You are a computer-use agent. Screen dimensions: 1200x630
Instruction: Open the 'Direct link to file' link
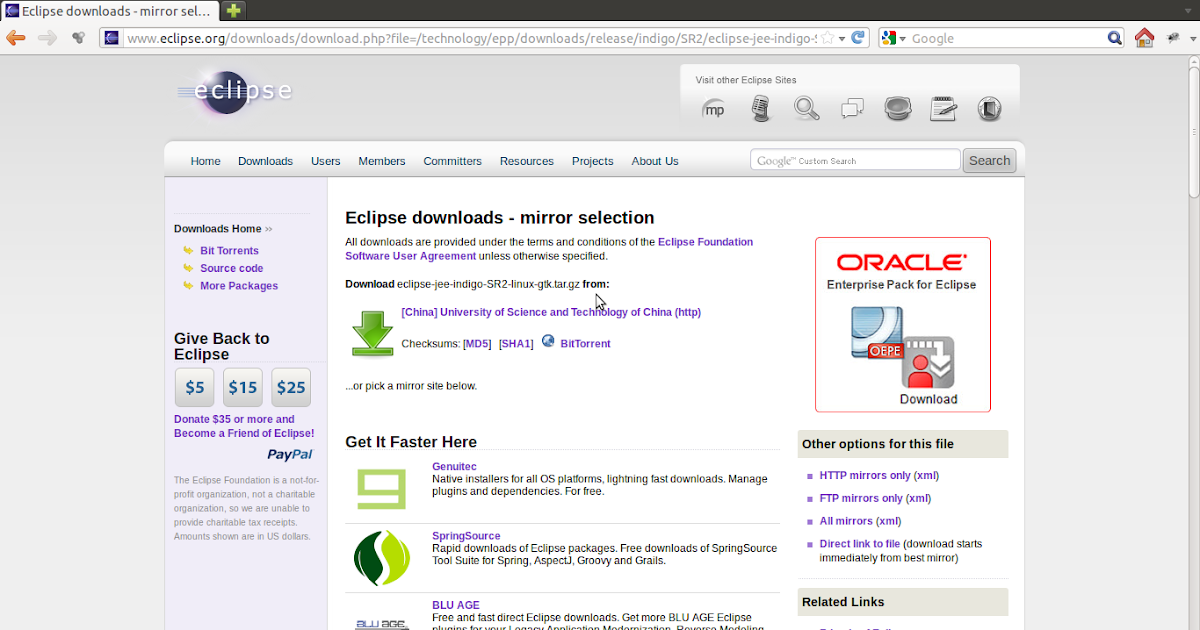point(860,544)
